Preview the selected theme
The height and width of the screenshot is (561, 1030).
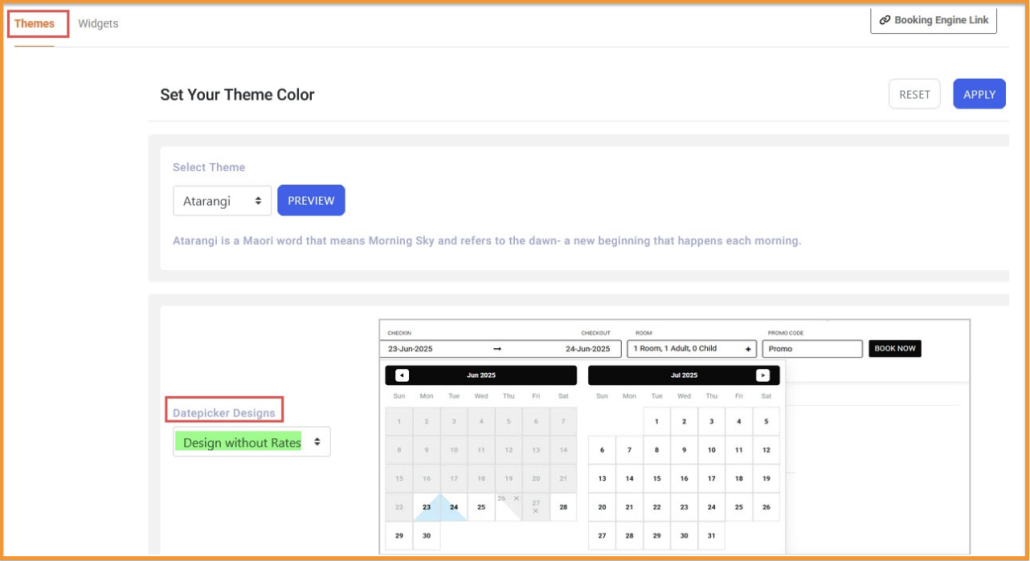click(x=311, y=201)
